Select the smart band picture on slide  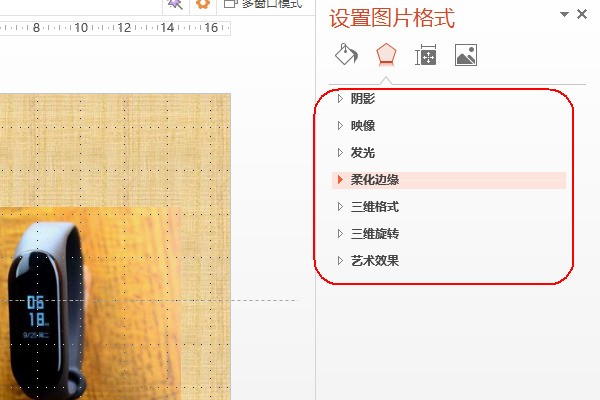pyautogui.click(x=90, y=303)
